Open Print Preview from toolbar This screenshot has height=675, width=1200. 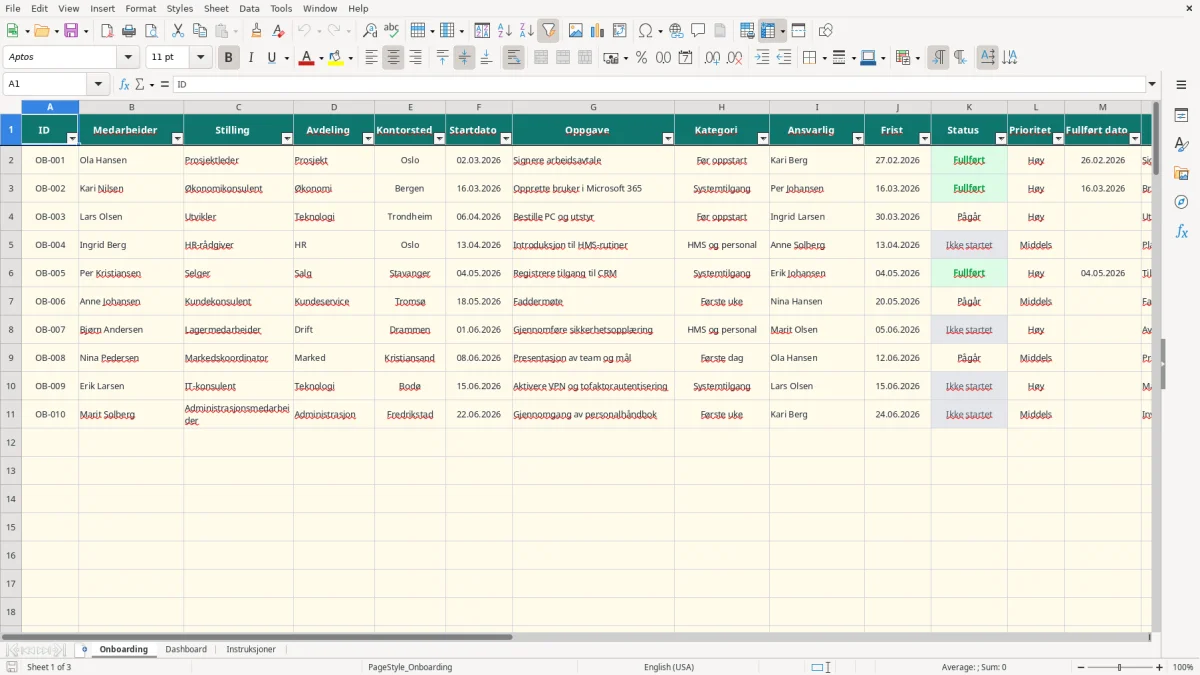(x=151, y=31)
